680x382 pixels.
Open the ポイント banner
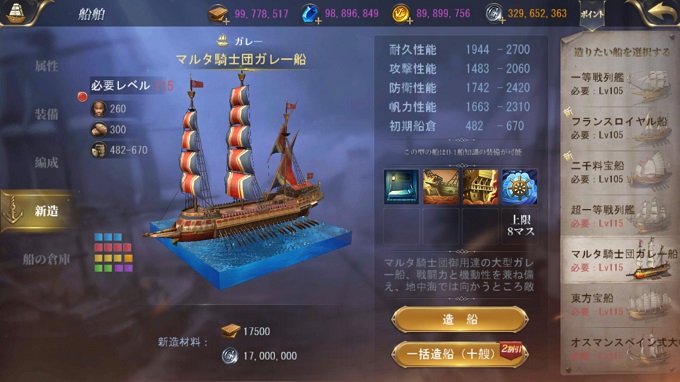coord(592,15)
